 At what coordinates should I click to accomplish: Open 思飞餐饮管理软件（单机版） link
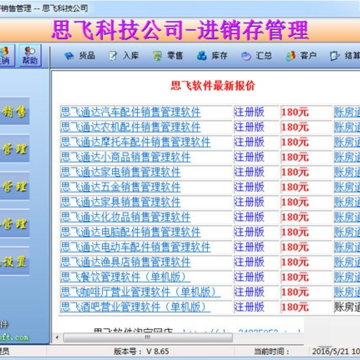click(x=125, y=277)
